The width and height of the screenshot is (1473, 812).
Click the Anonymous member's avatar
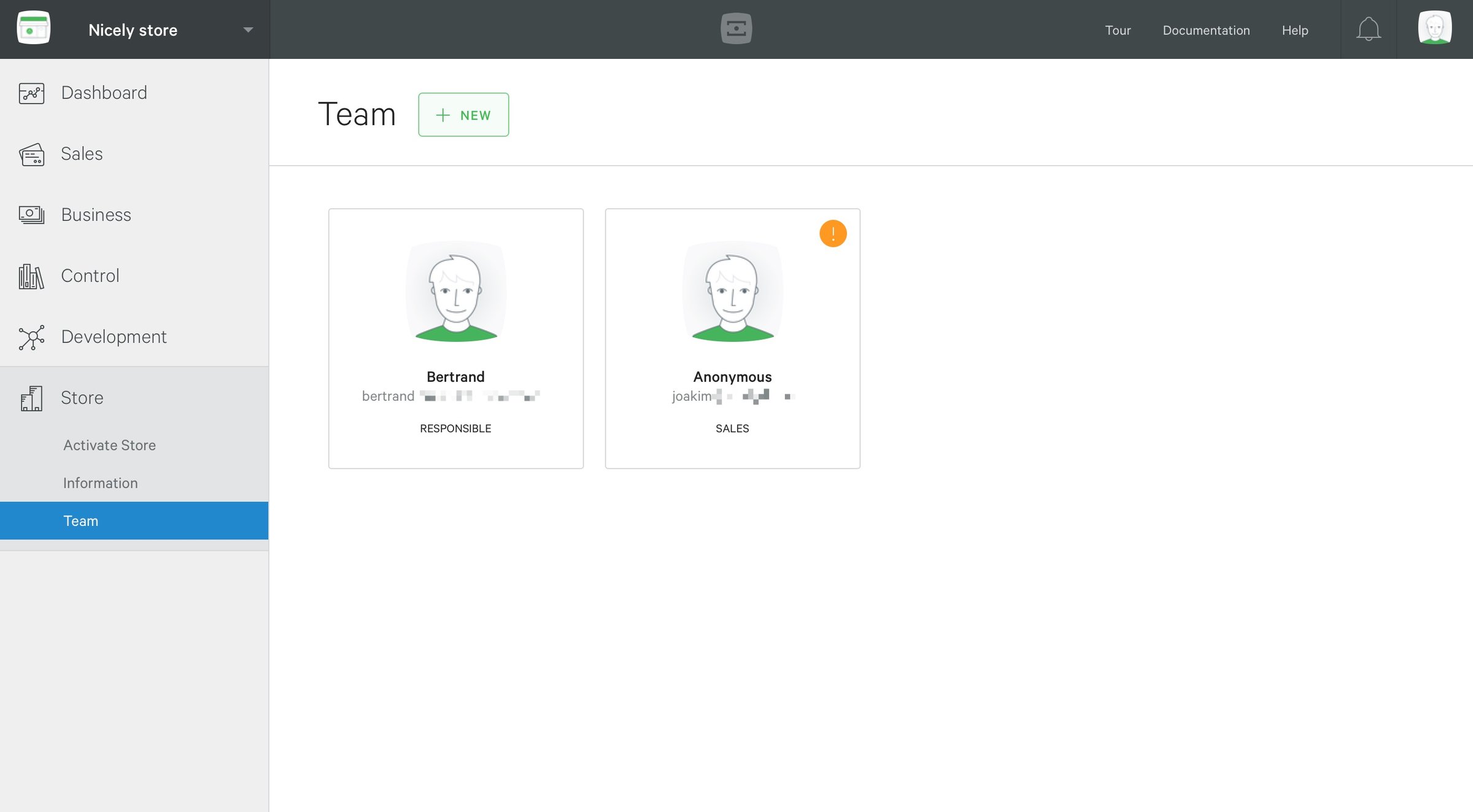pos(733,291)
